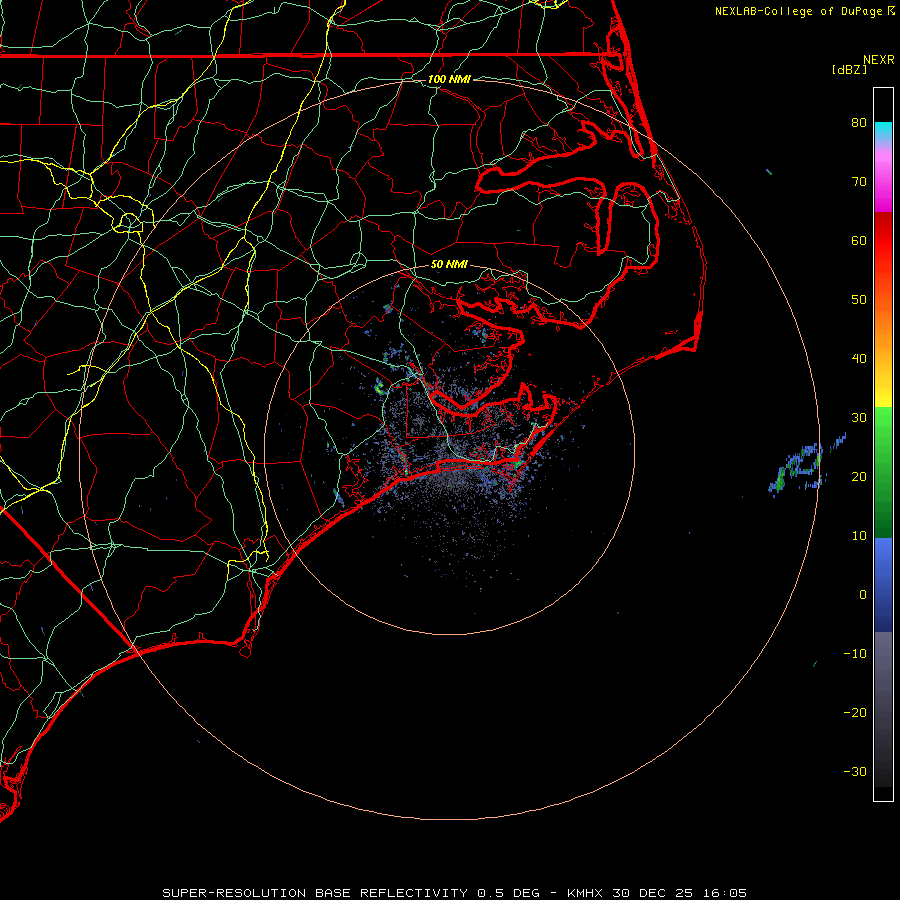This screenshot has height=900, width=900.
Task: Click the 80 value on dBZ scale
Action: 859,122
